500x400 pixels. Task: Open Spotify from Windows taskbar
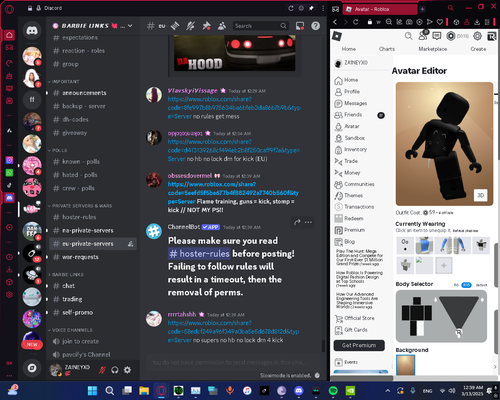pyautogui.click(x=333, y=391)
